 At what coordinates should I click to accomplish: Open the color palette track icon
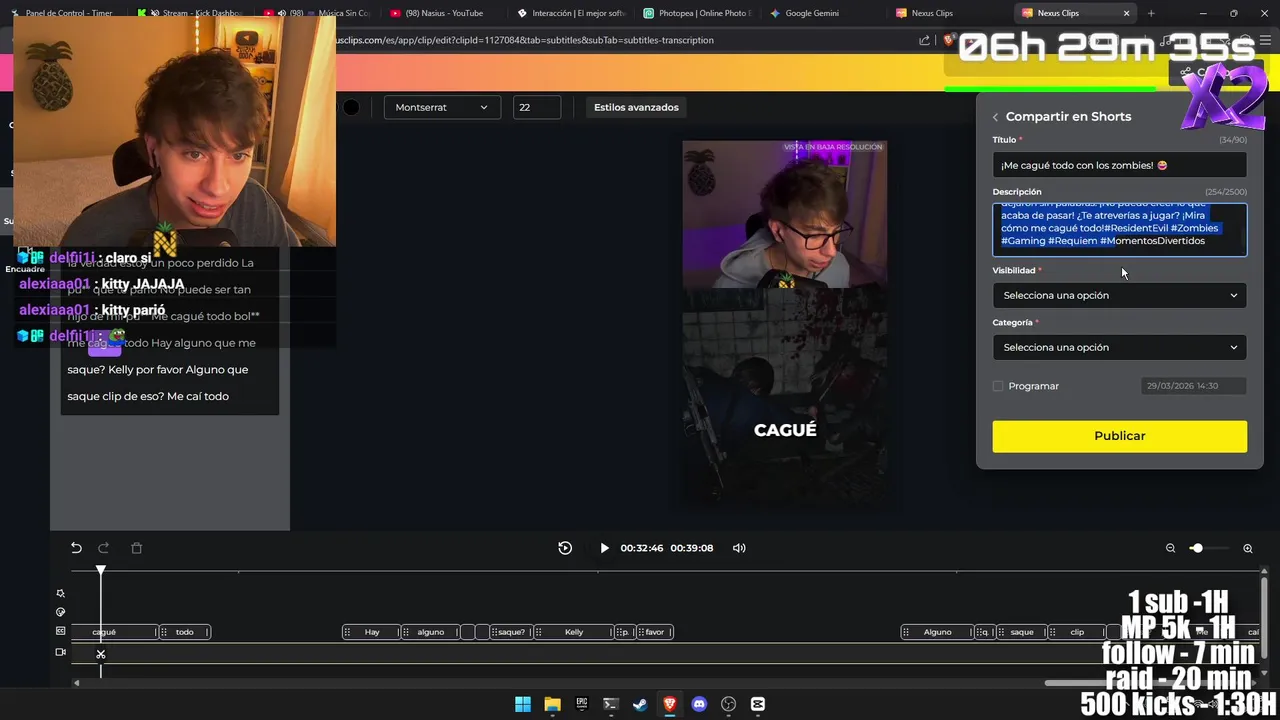pos(60,612)
